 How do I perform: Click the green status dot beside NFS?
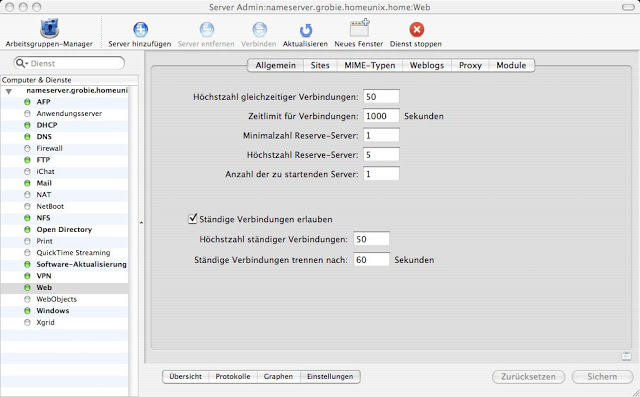[27, 218]
